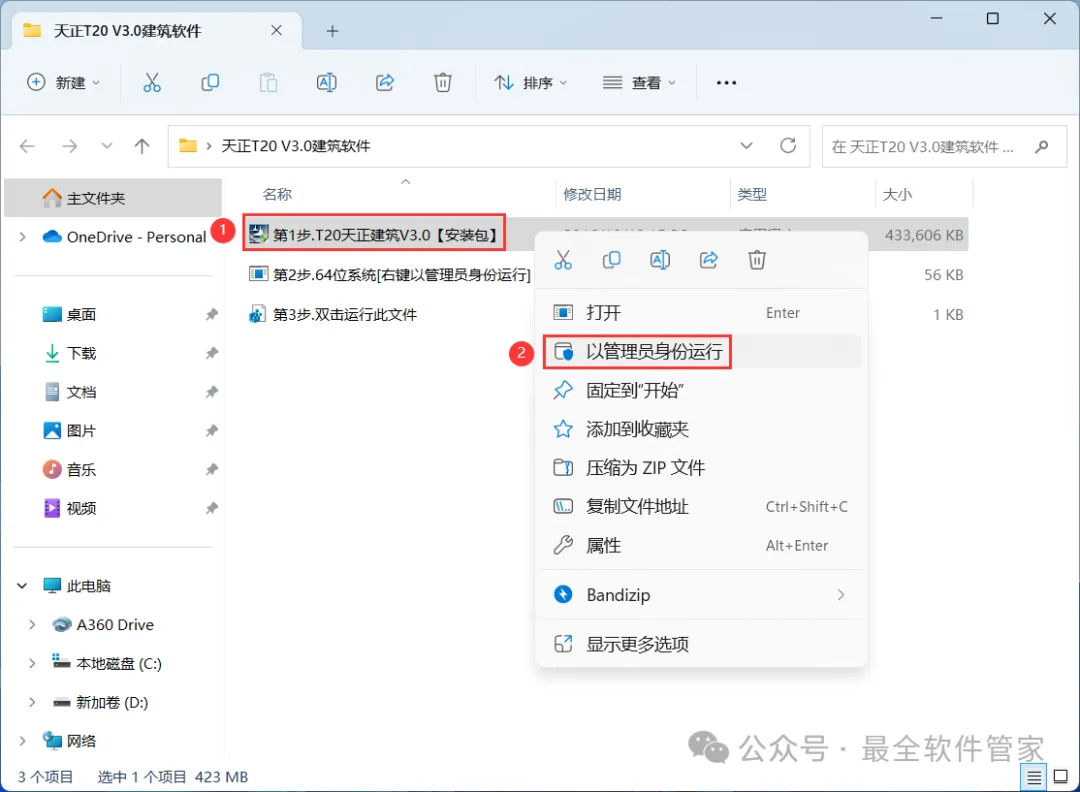Image resolution: width=1080 pixels, height=792 pixels.
Task: Open 文档 in quick access
Action: [81, 393]
